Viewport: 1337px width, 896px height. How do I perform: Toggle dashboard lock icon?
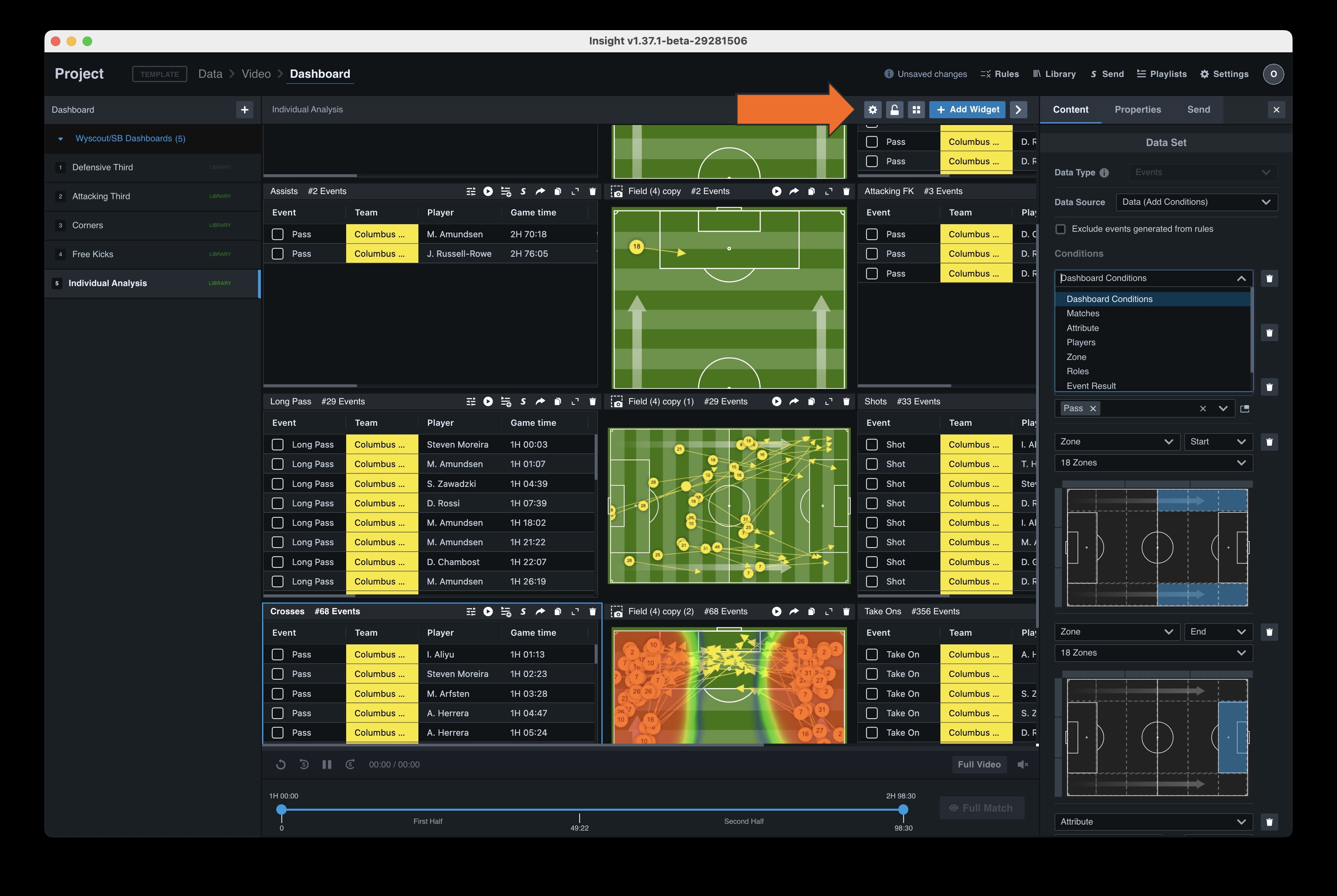tap(894, 110)
